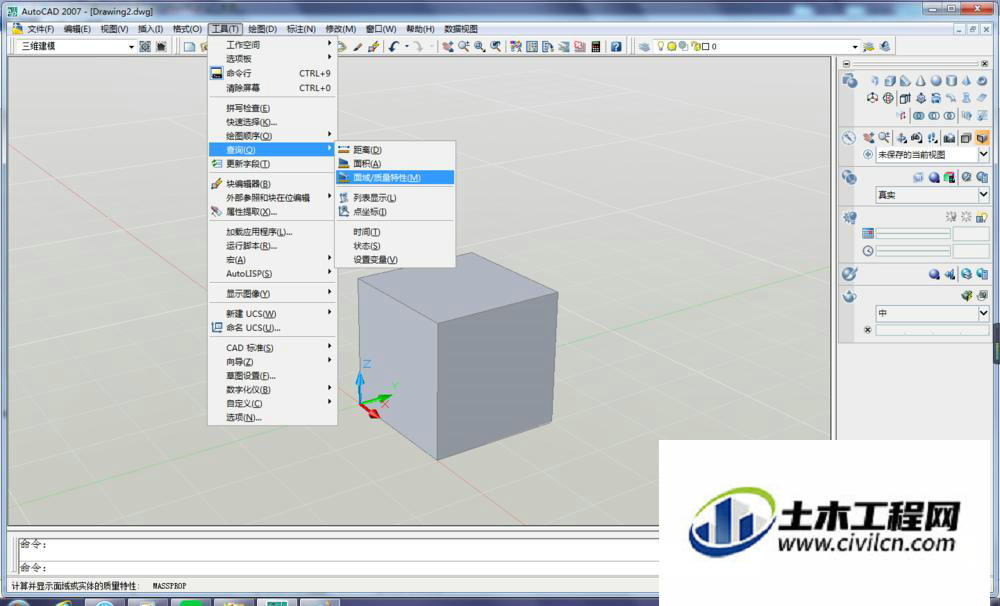Click the teapot render panel icon

click(x=849, y=296)
